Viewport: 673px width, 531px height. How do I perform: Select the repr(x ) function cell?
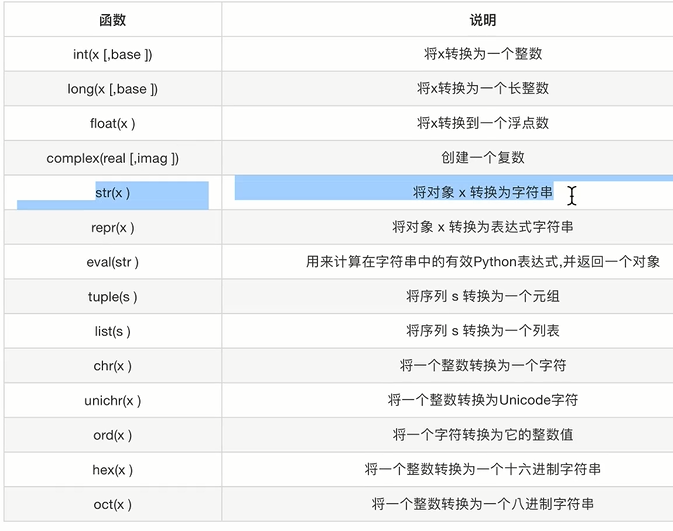point(112,228)
